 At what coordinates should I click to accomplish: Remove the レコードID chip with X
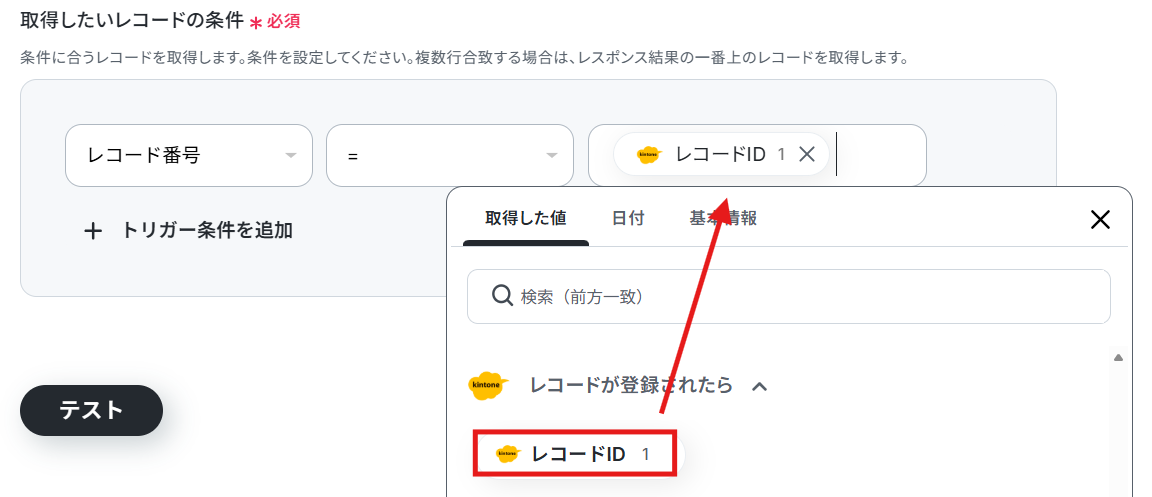click(807, 154)
